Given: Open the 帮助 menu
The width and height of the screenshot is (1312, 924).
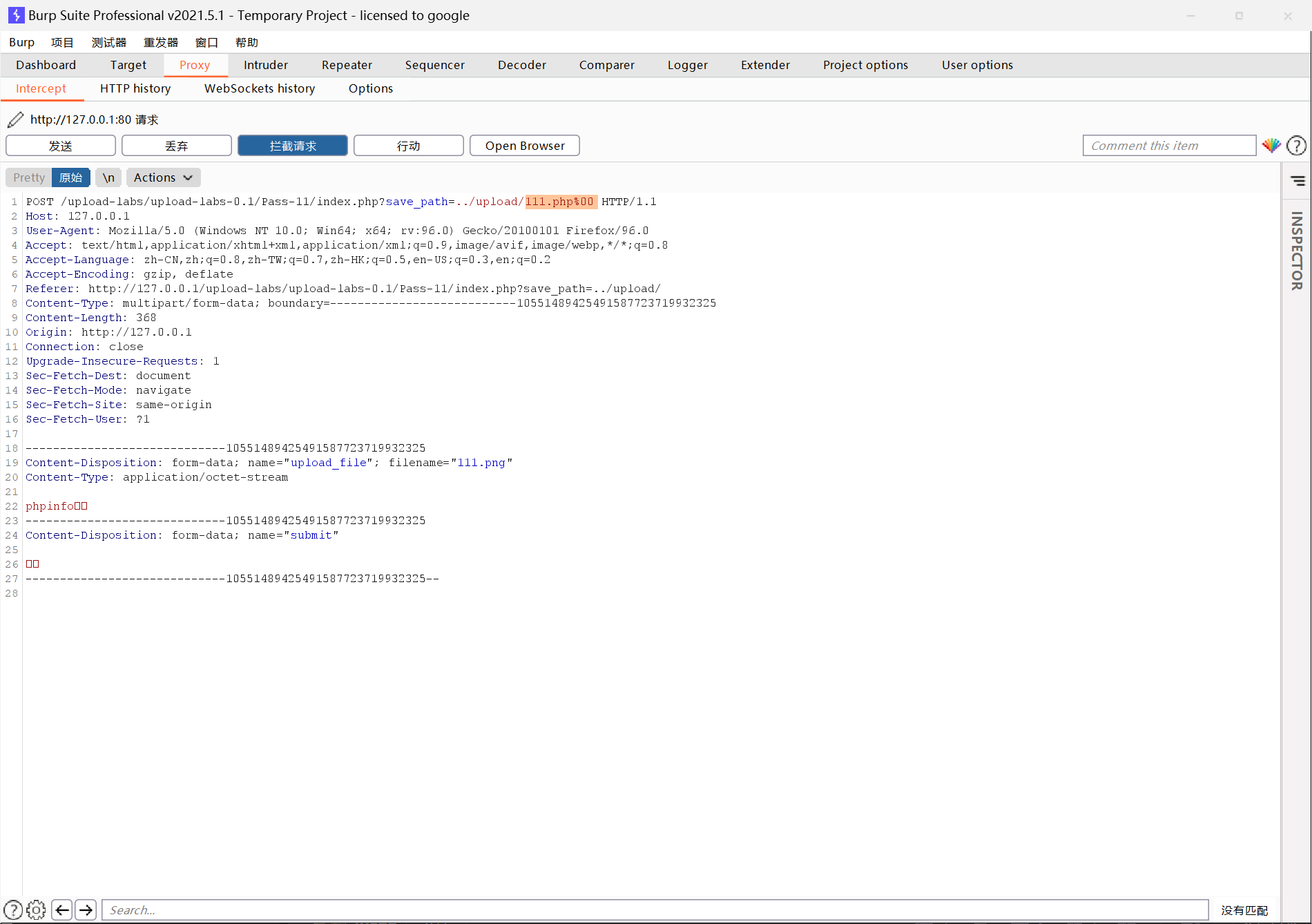Looking at the screenshot, I should click(x=247, y=42).
